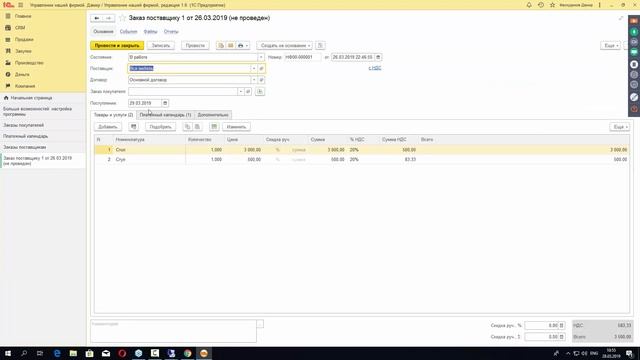Click the Подобрать button
The image size is (640, 360).
pyautogui.click(x=160, y=127)
